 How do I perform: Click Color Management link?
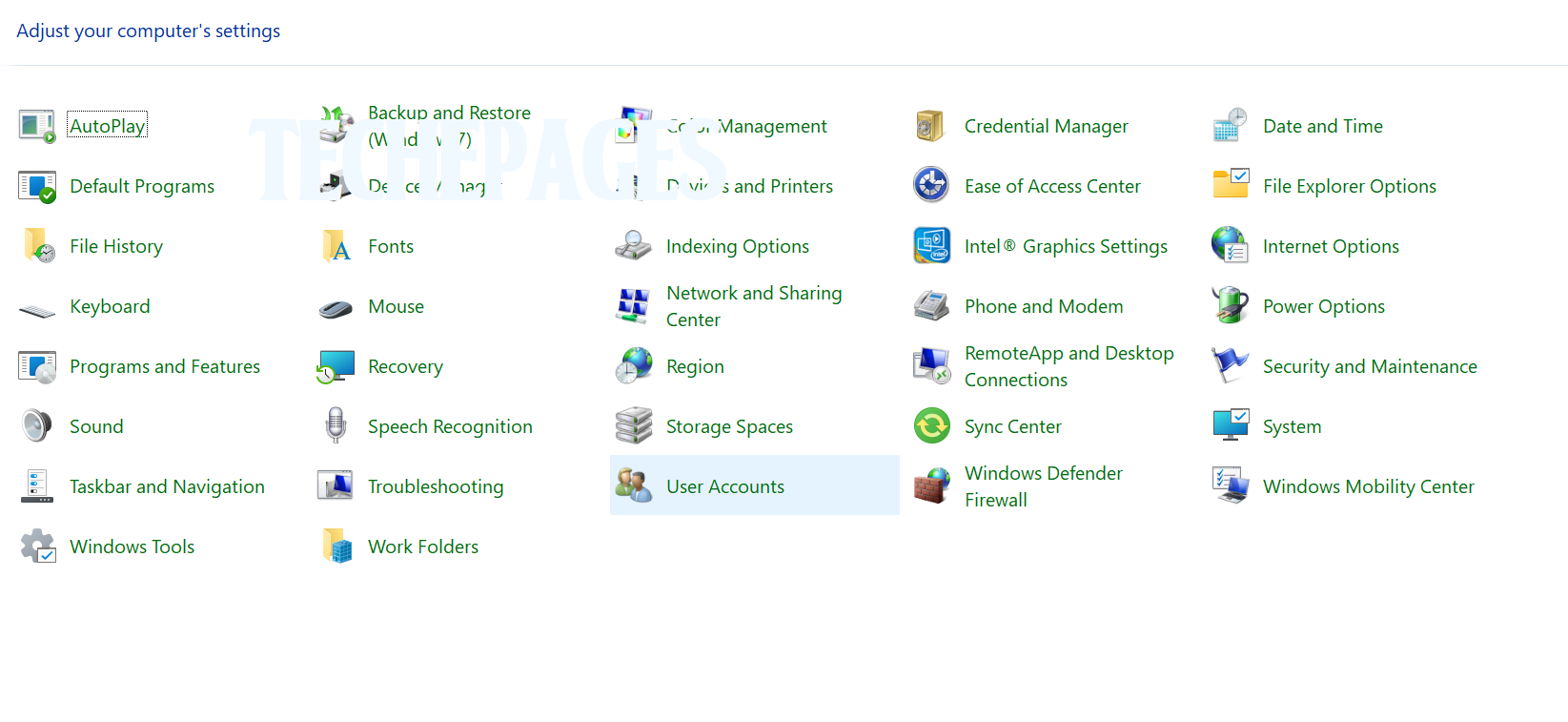coord(746,126)
